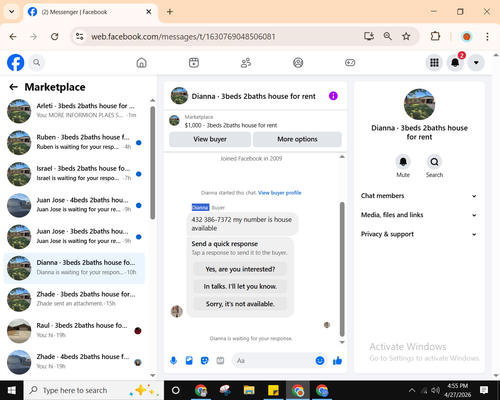The image size is (500, 400).
Task: Open the tab search dropdown arrow
Action: tap(12, 12)
